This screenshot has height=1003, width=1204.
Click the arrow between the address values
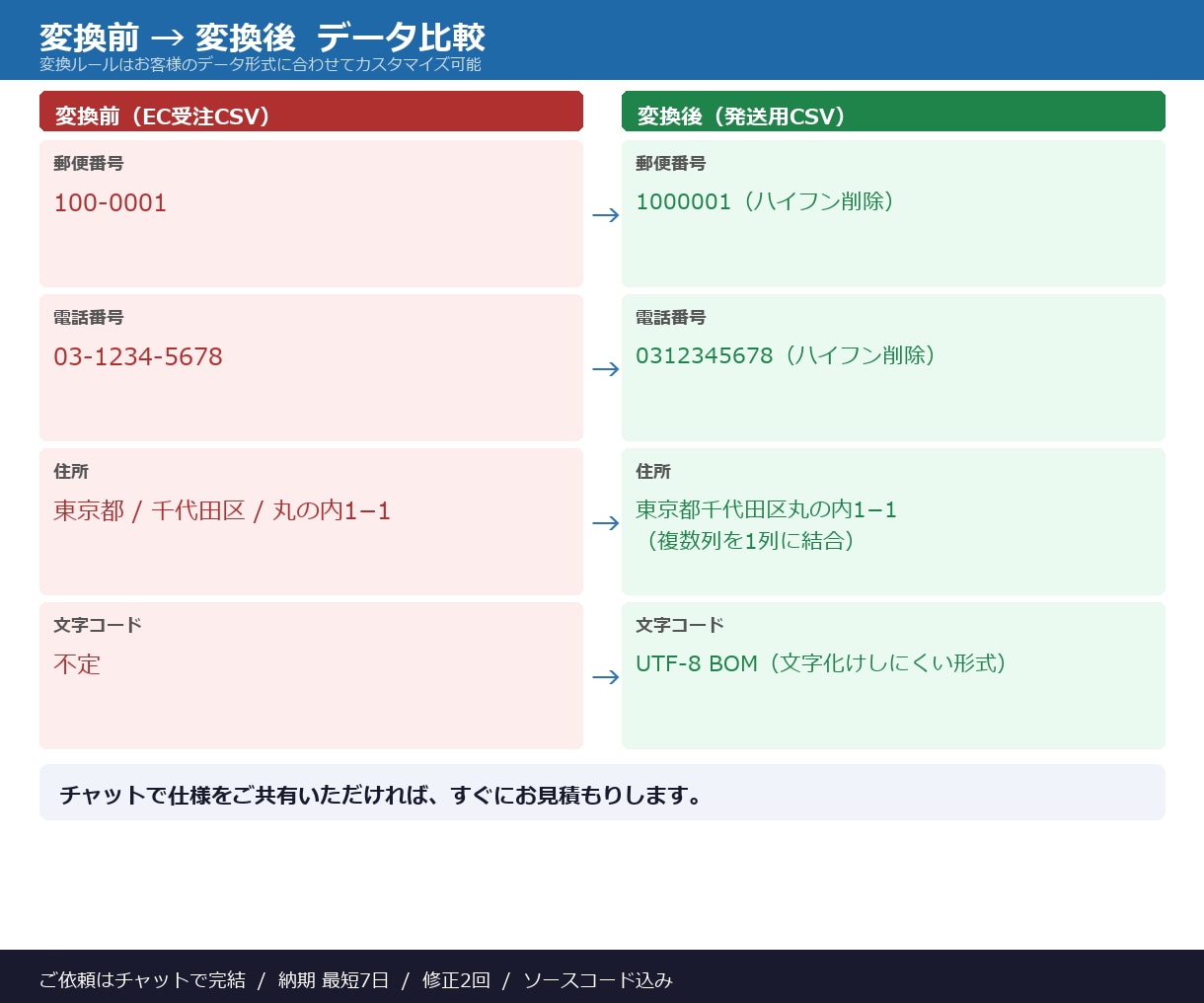coord(606,523)
